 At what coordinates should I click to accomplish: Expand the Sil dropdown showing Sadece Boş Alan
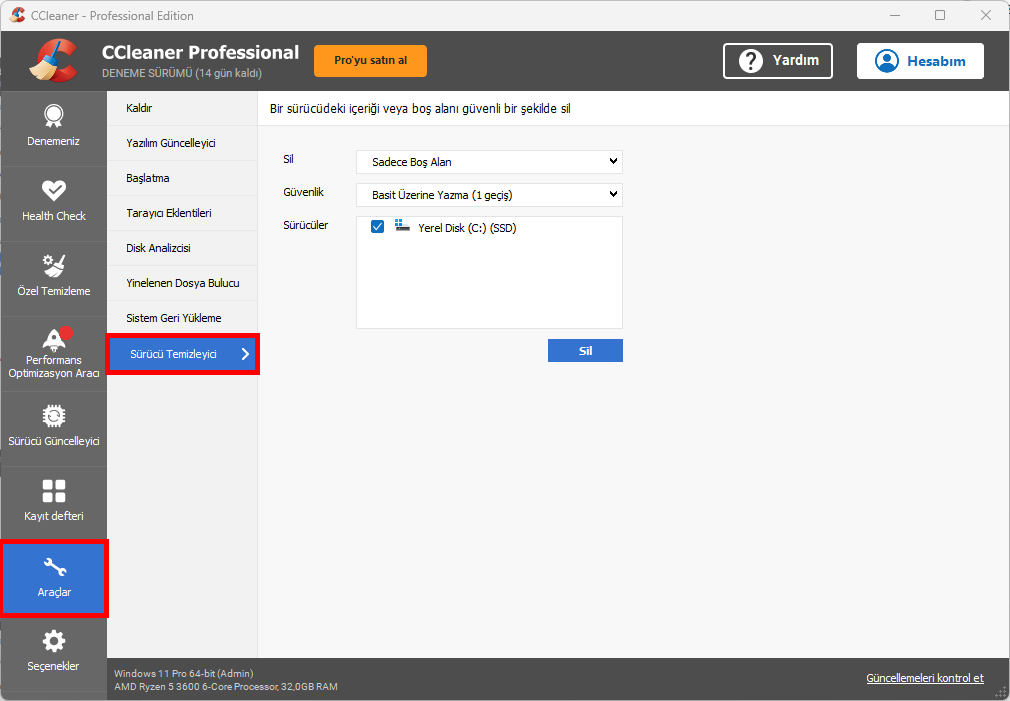pos(489,162)
